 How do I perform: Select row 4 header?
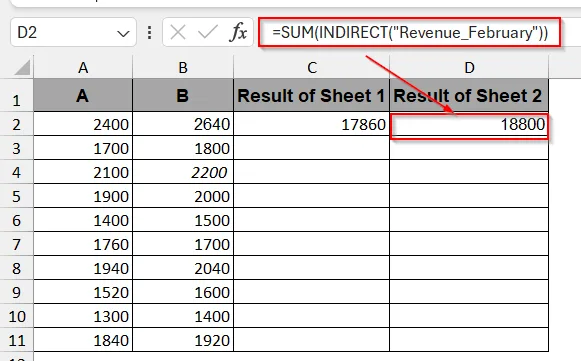[x=16, y=172]
